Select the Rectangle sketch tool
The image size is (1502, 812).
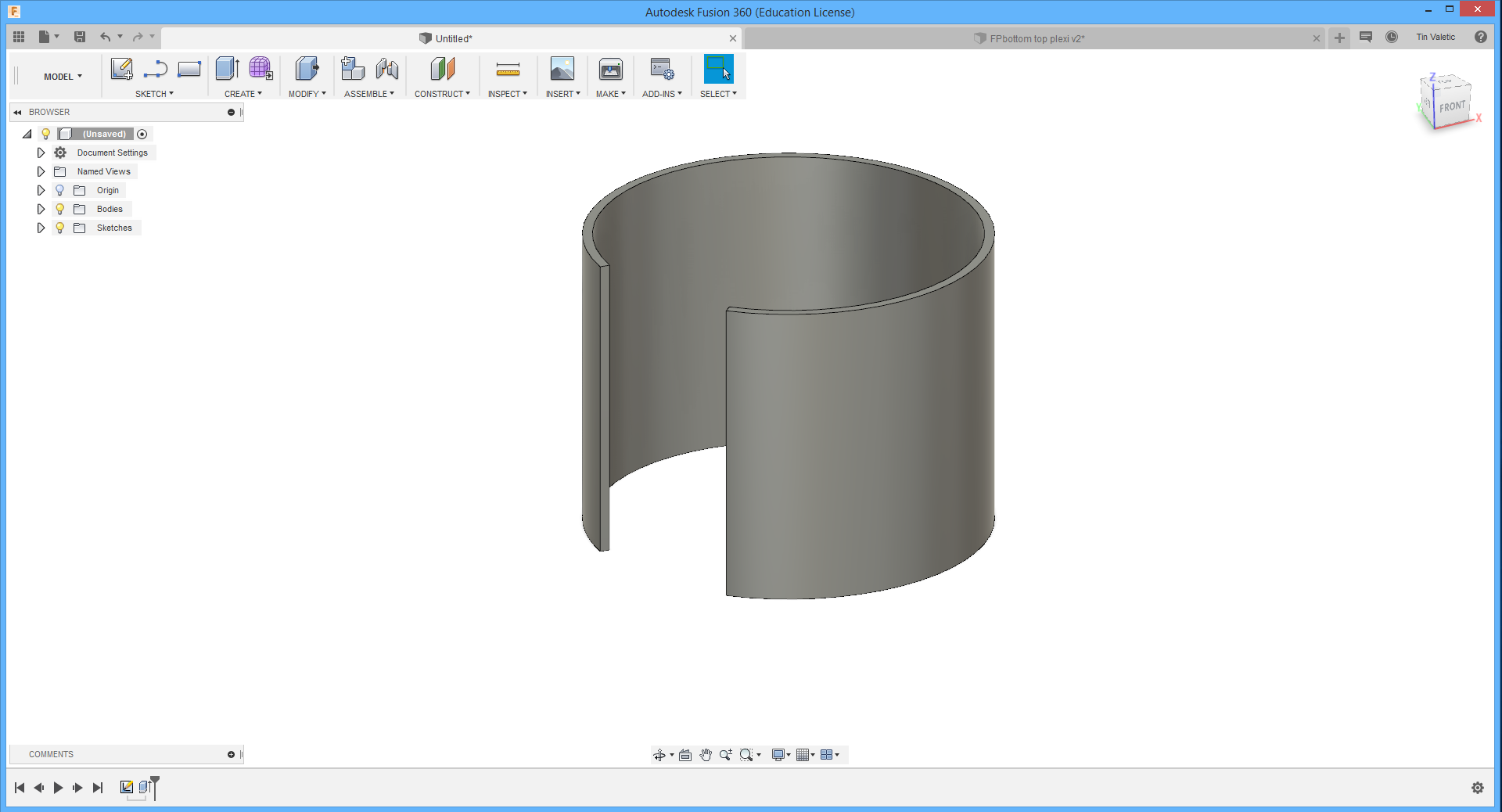coord(189,69)
